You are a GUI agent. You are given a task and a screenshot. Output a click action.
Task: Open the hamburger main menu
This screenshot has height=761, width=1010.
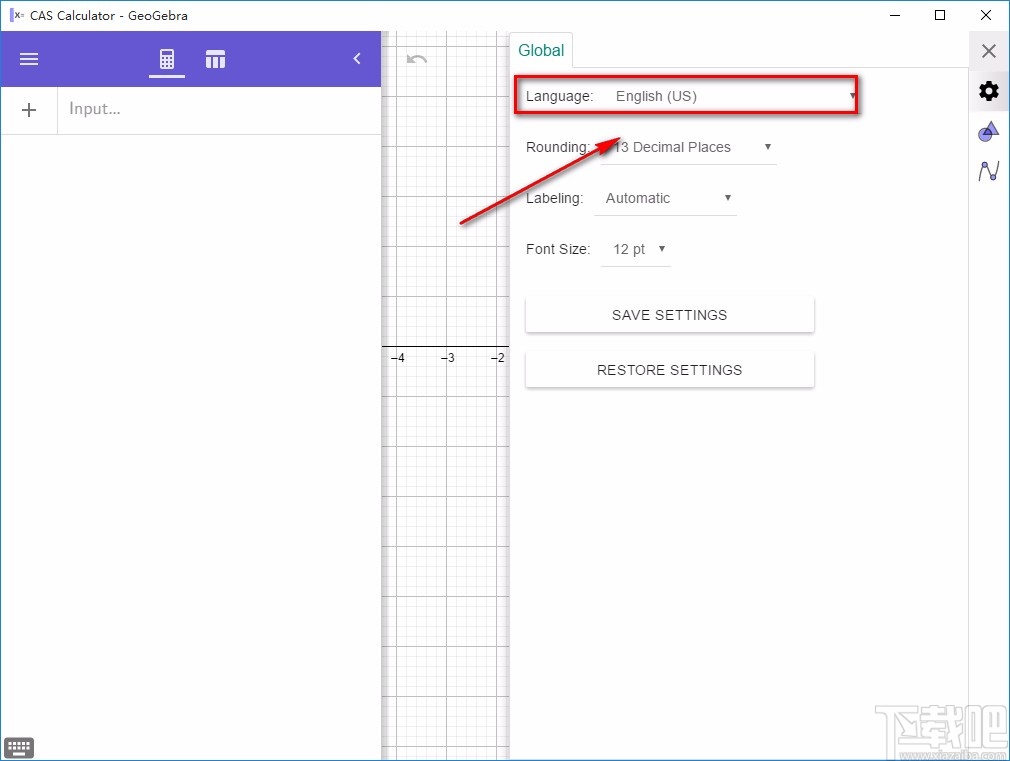28,59
